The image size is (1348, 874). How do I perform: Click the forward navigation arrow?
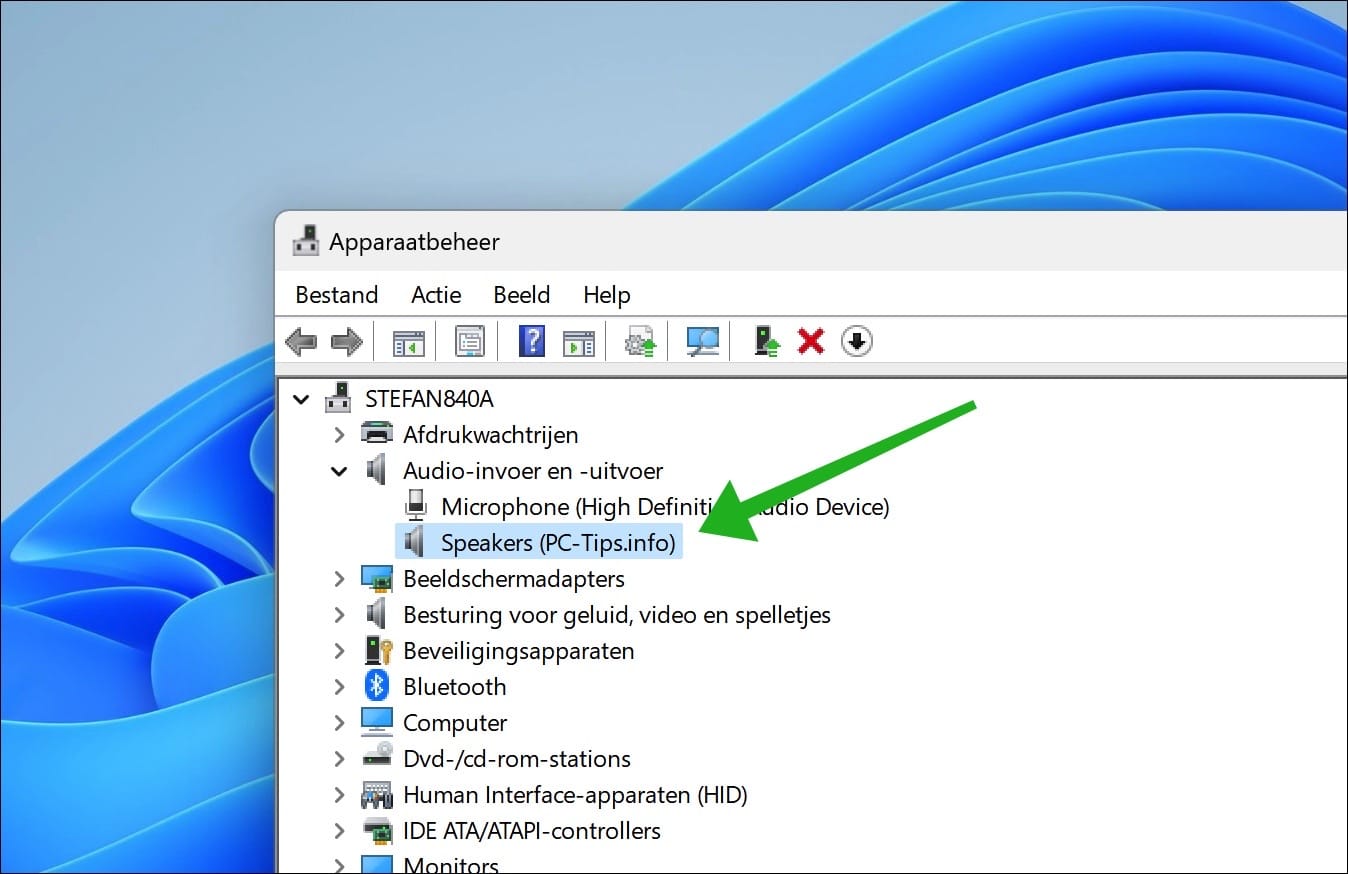point(346,341)
